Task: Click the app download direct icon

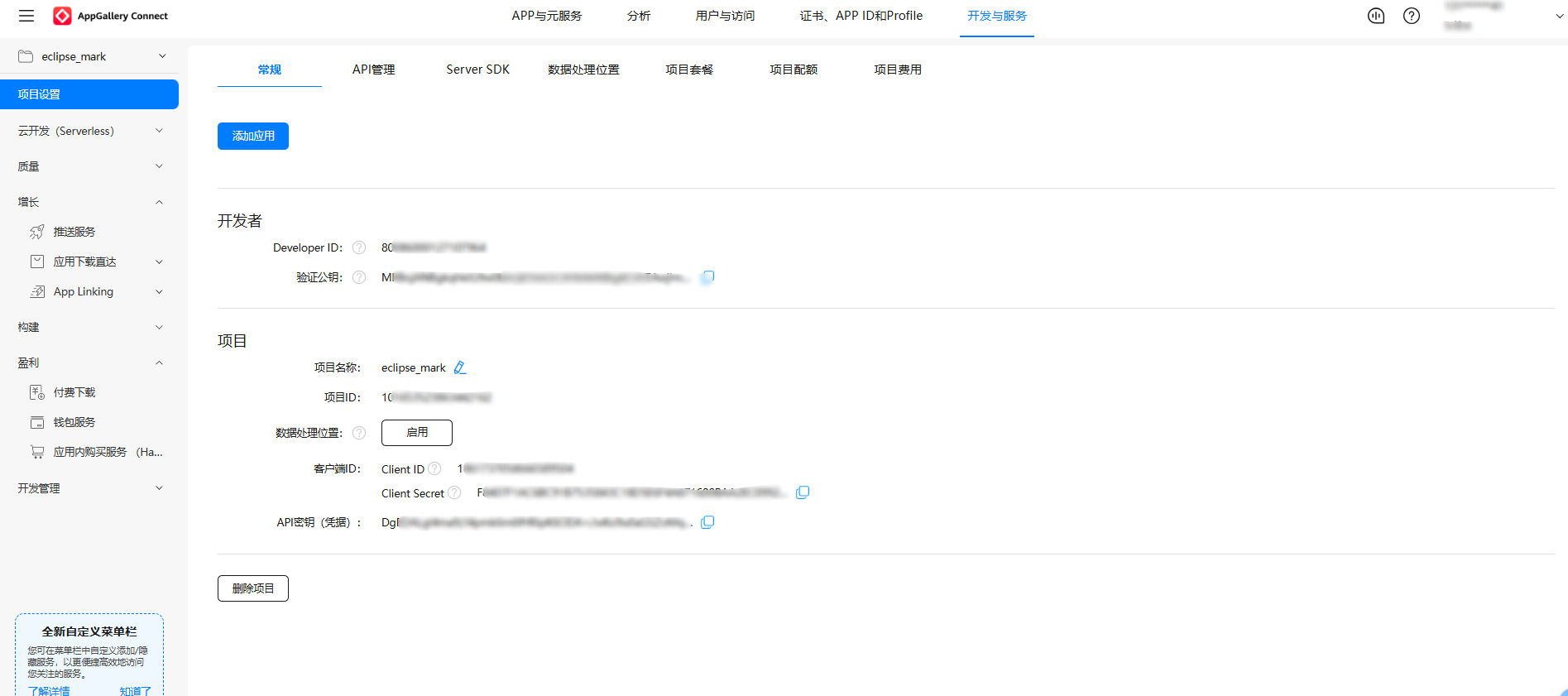Action: (37, 262)
